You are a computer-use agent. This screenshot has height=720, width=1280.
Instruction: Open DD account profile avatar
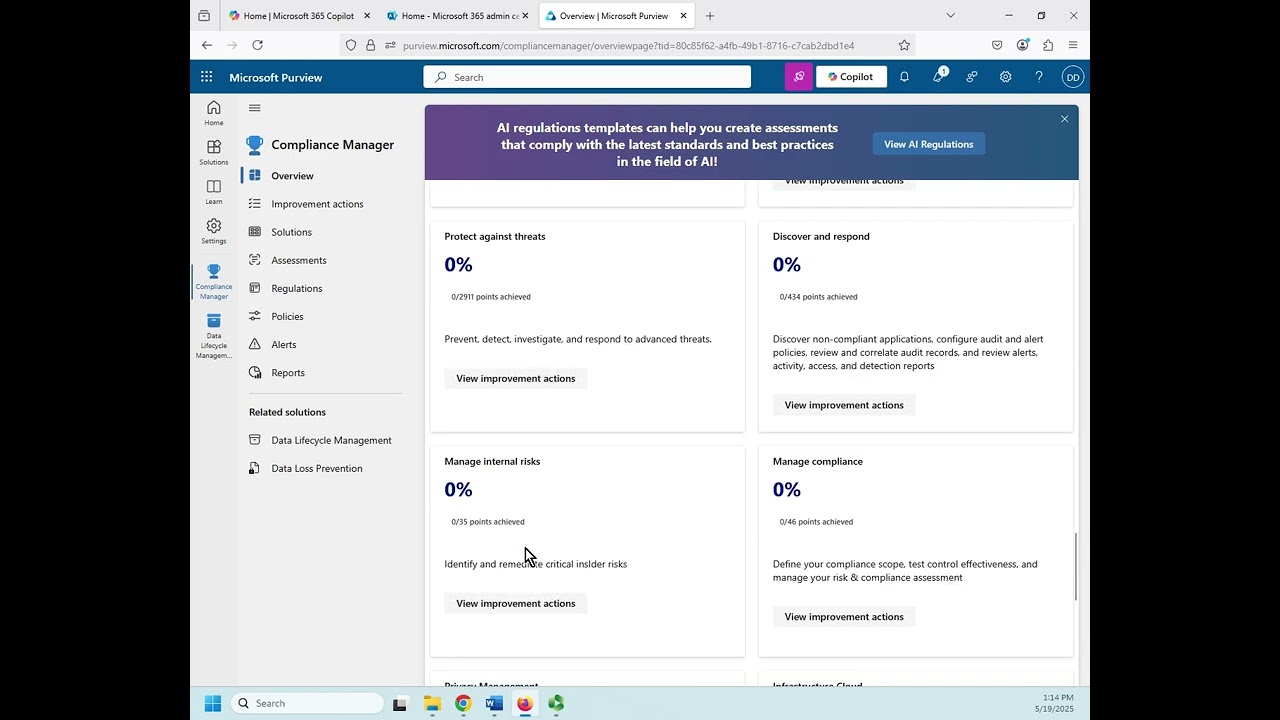1073,77
